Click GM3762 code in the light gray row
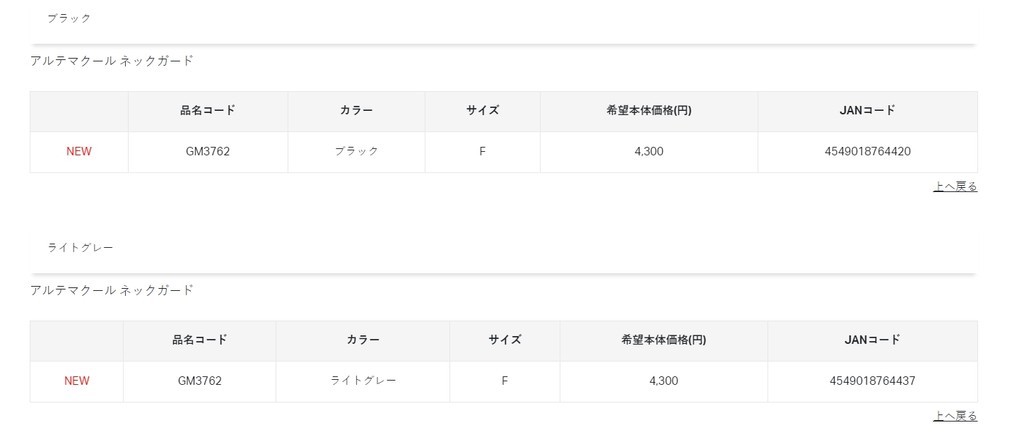The height and width of the screenshot is (442, 1024). tap(200, 381)
